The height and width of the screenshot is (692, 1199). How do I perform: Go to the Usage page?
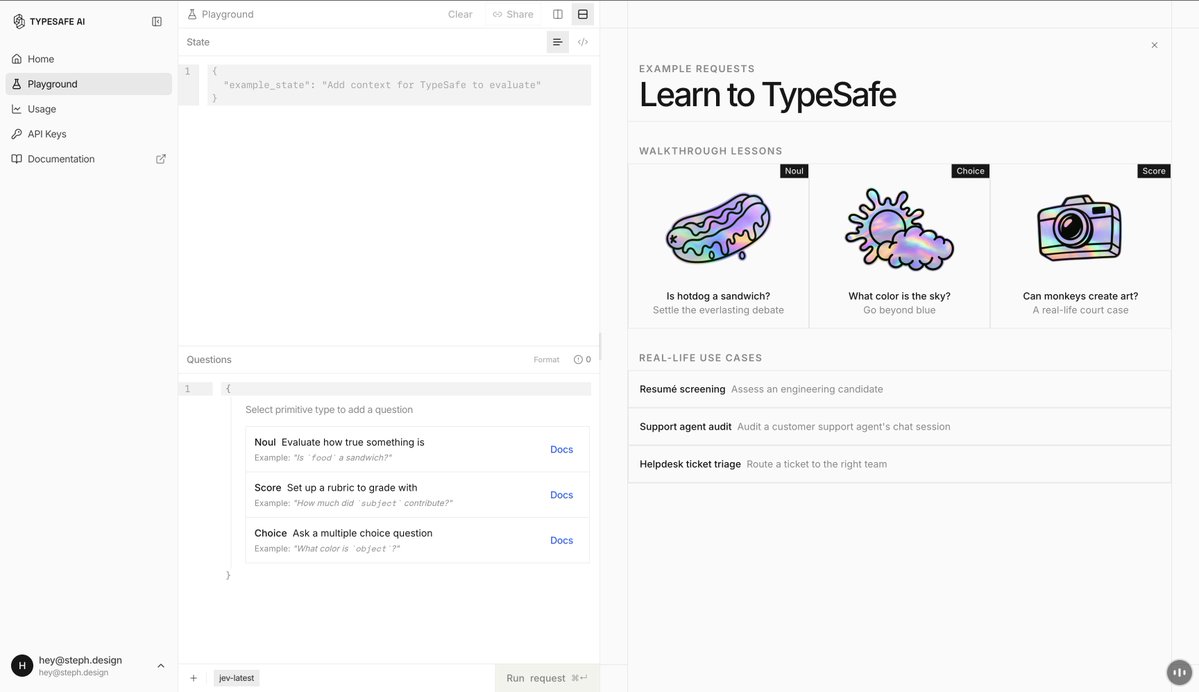coord(89,109)
